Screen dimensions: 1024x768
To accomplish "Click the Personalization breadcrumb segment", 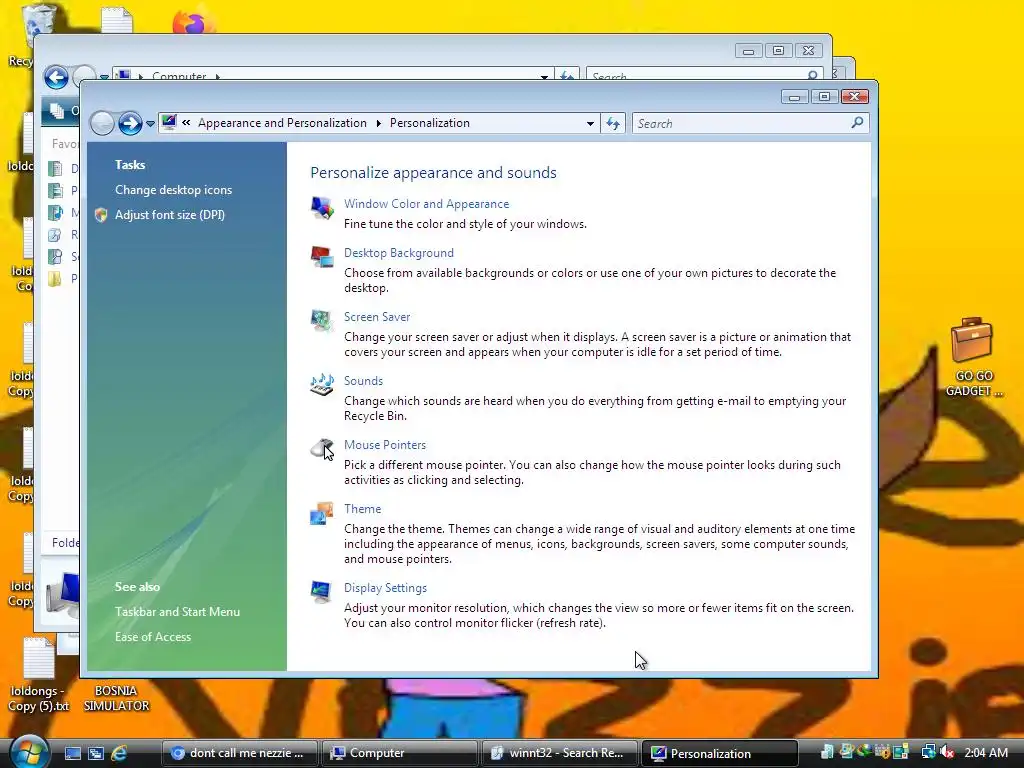I will click(430, 123).
